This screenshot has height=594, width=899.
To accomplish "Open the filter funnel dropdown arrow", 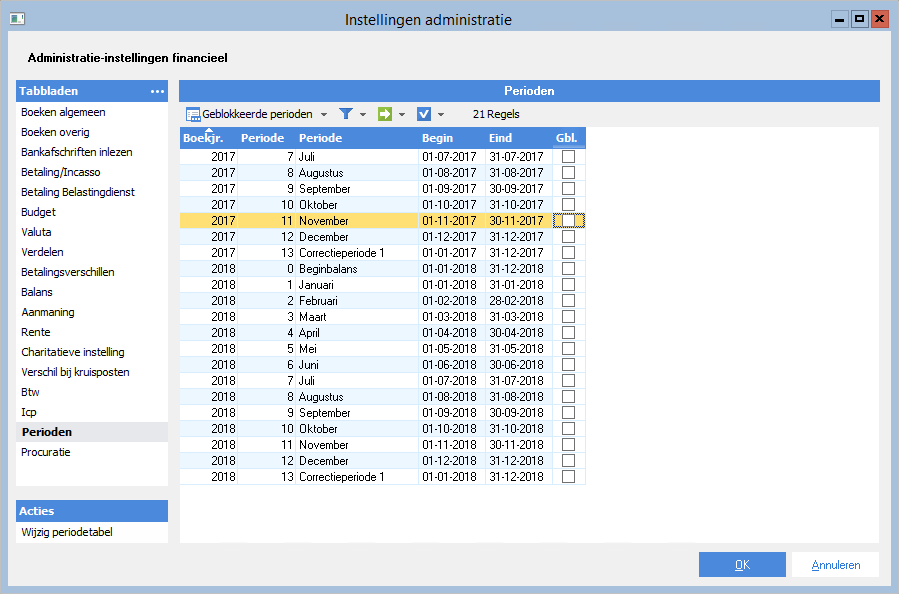I will (x=363, y=115).
